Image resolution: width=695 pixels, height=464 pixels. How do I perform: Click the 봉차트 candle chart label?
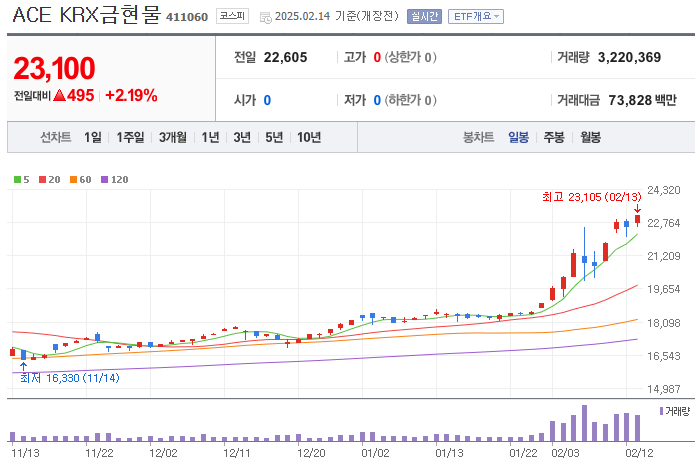tap(478, 137)
